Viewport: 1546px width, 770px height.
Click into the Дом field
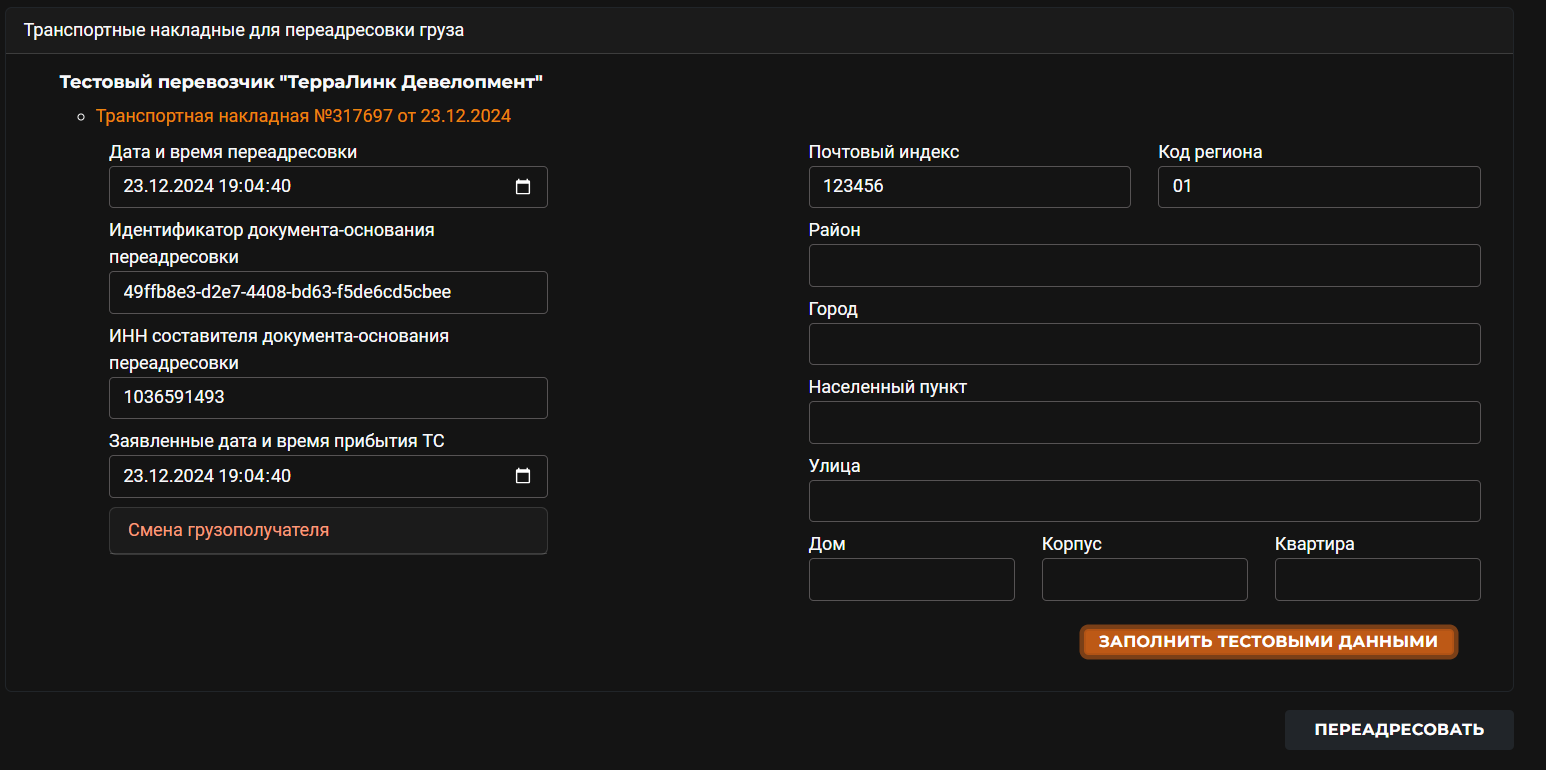click(x=911, y=580)
